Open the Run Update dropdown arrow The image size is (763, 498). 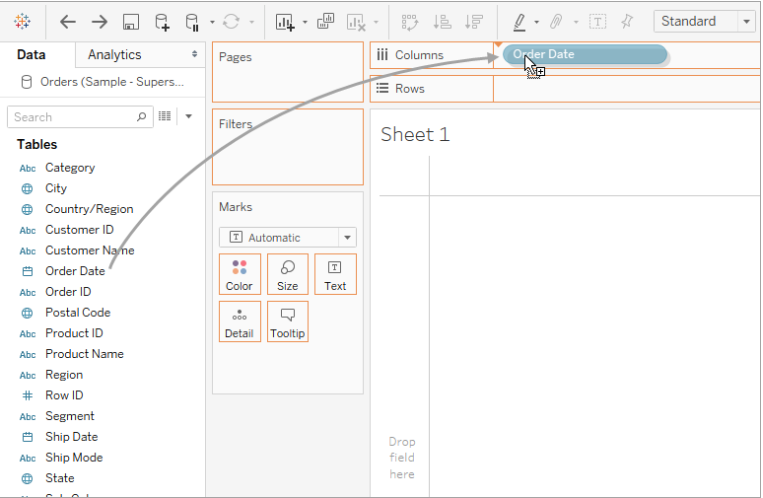pos(252,22)
